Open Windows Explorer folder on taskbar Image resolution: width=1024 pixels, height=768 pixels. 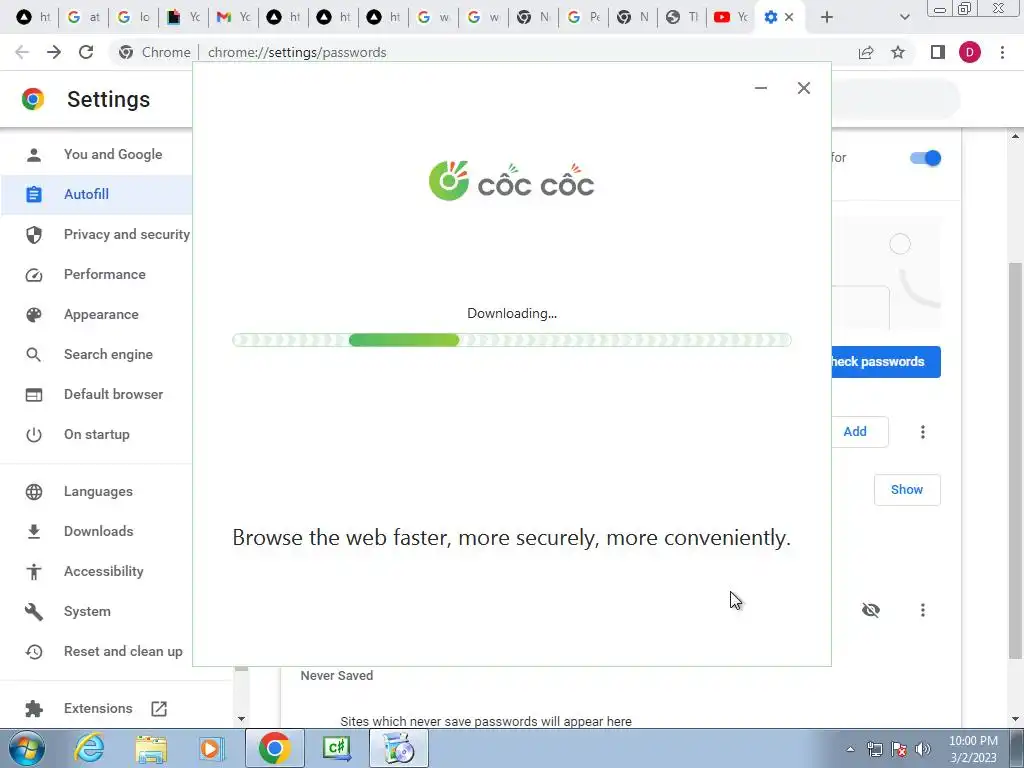(151, 748)
